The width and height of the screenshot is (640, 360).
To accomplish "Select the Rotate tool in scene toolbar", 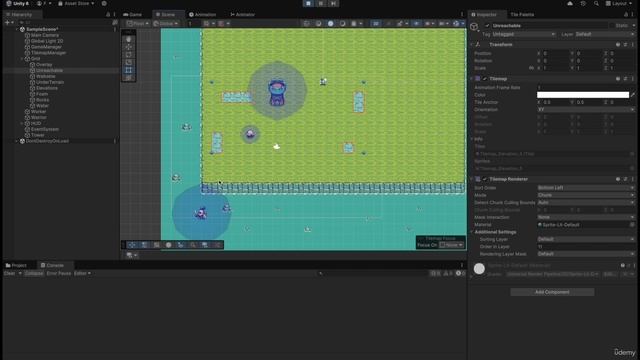I will point(129,55).
